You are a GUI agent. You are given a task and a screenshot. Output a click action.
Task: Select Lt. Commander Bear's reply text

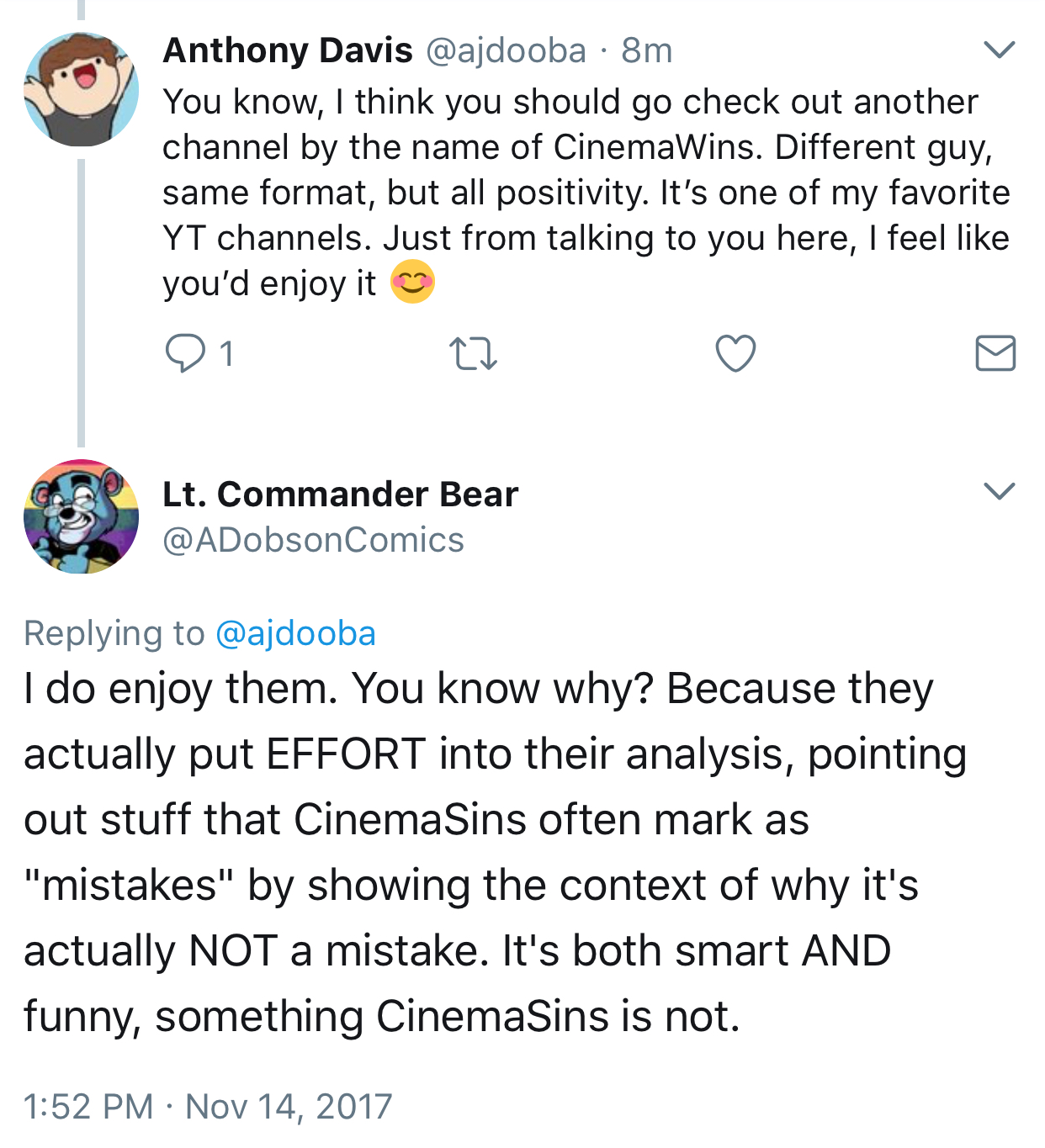(496, 852)
